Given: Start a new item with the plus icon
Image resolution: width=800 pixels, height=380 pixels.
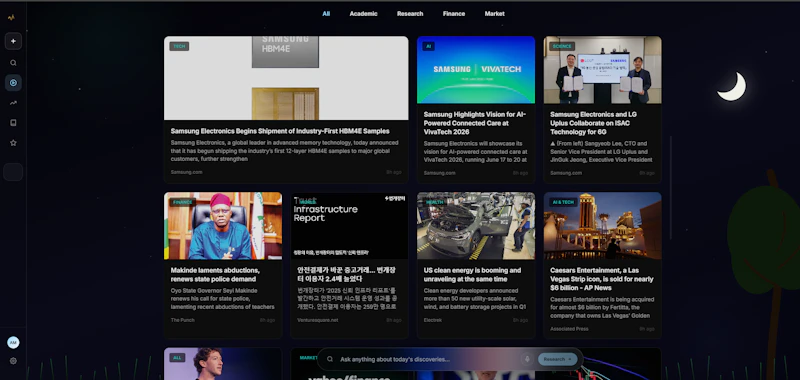Looking at the screenshot, I should (x=13, y=41).
